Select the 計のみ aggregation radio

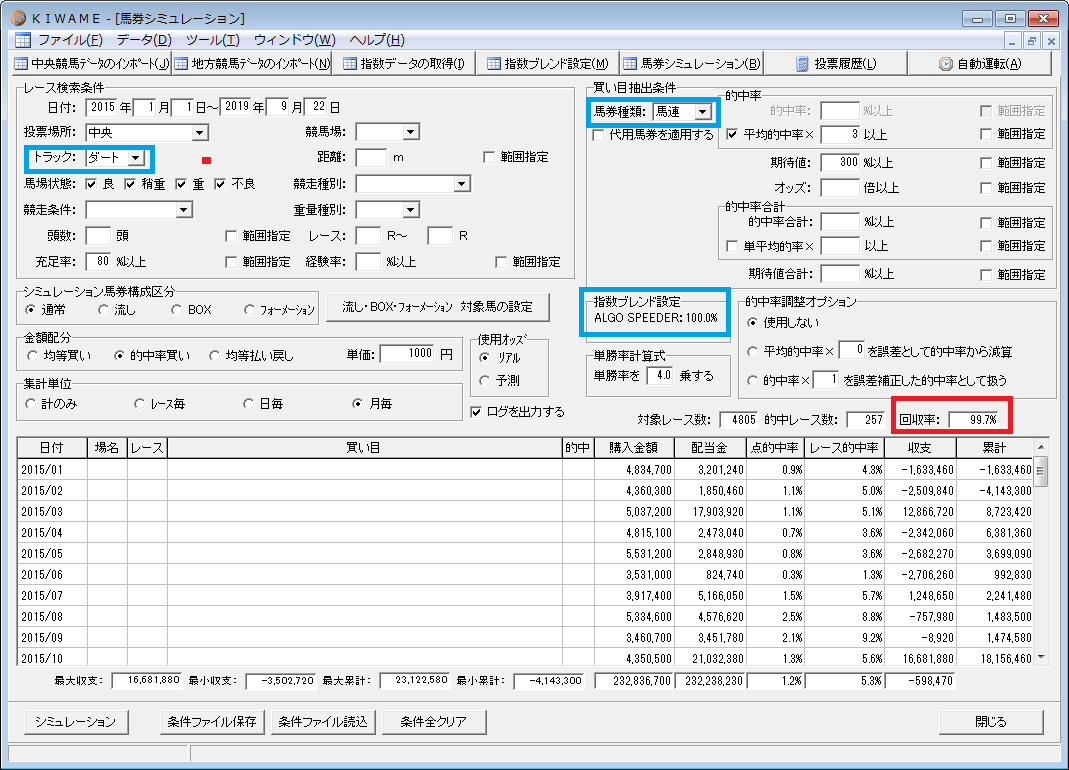[30, 404]
